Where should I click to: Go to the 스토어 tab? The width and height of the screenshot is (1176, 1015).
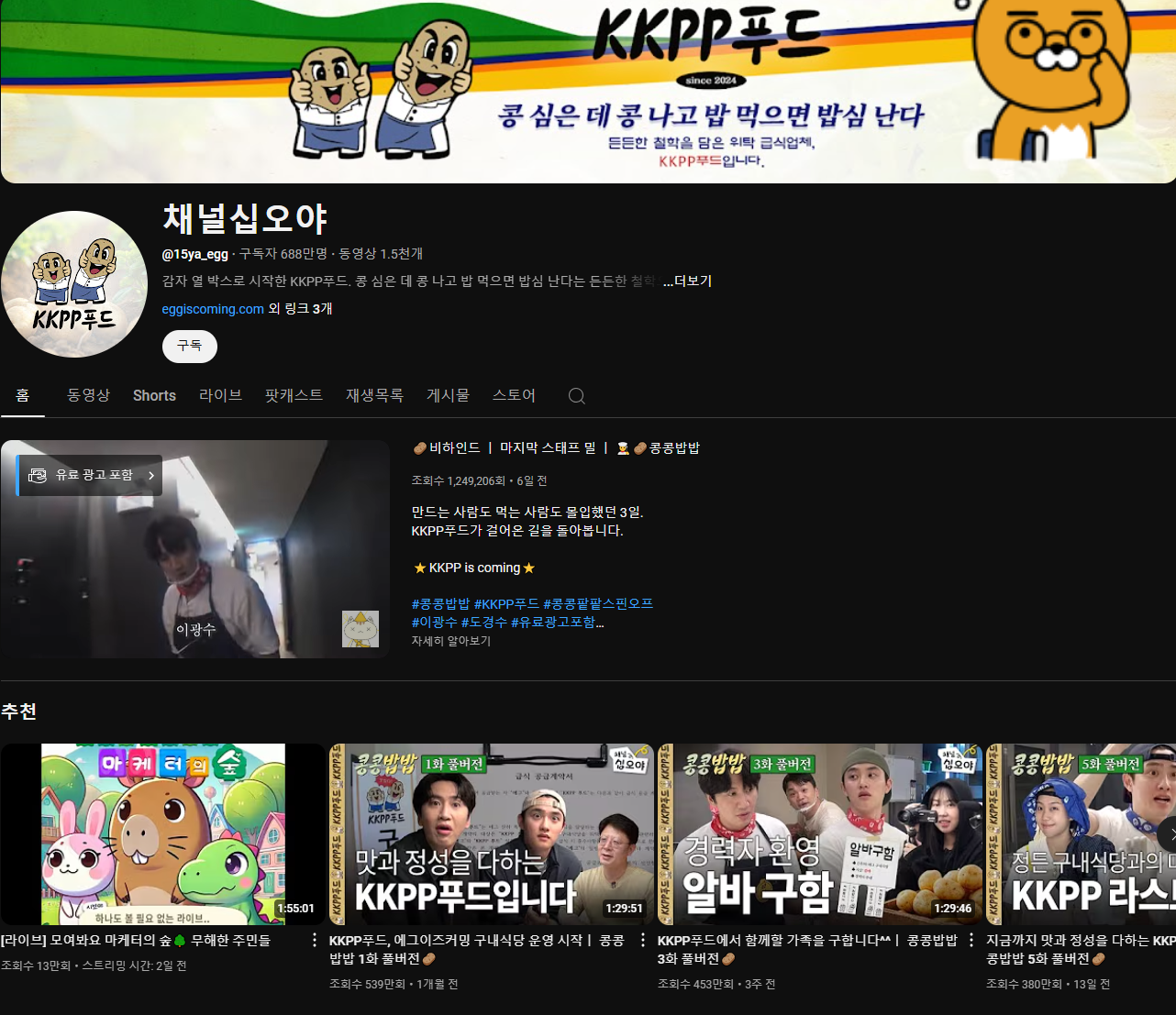(514, 395)
